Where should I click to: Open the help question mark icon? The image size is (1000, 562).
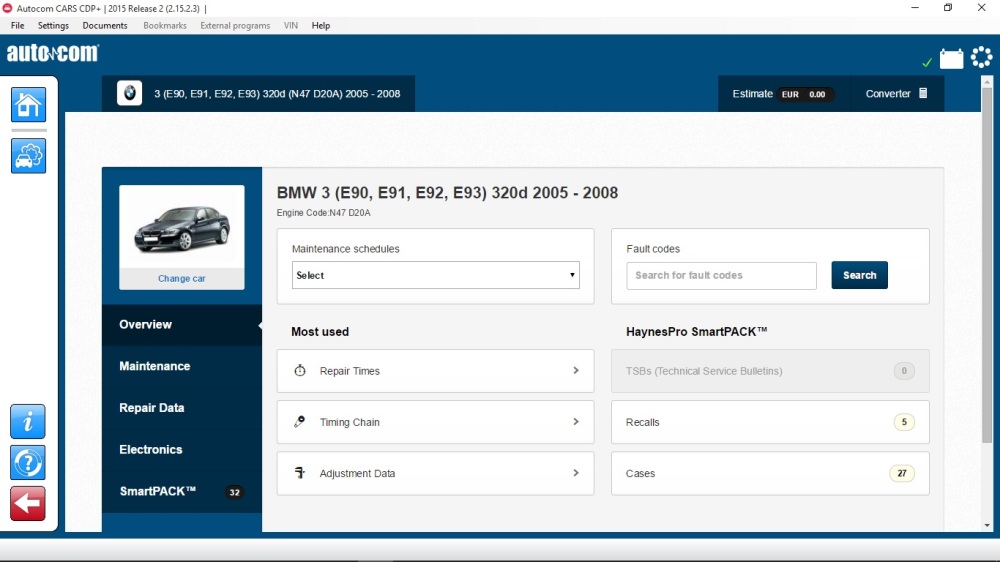click(28, 463)
